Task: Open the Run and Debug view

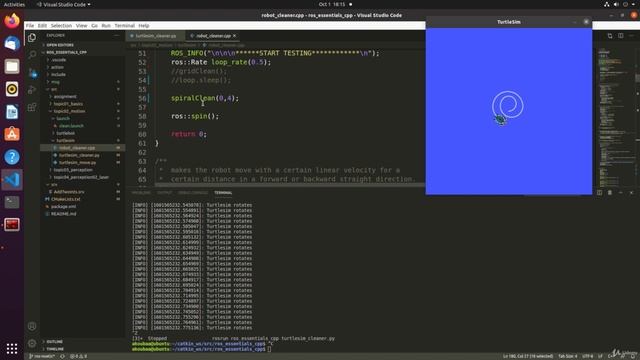Action: tap(32, 90)
